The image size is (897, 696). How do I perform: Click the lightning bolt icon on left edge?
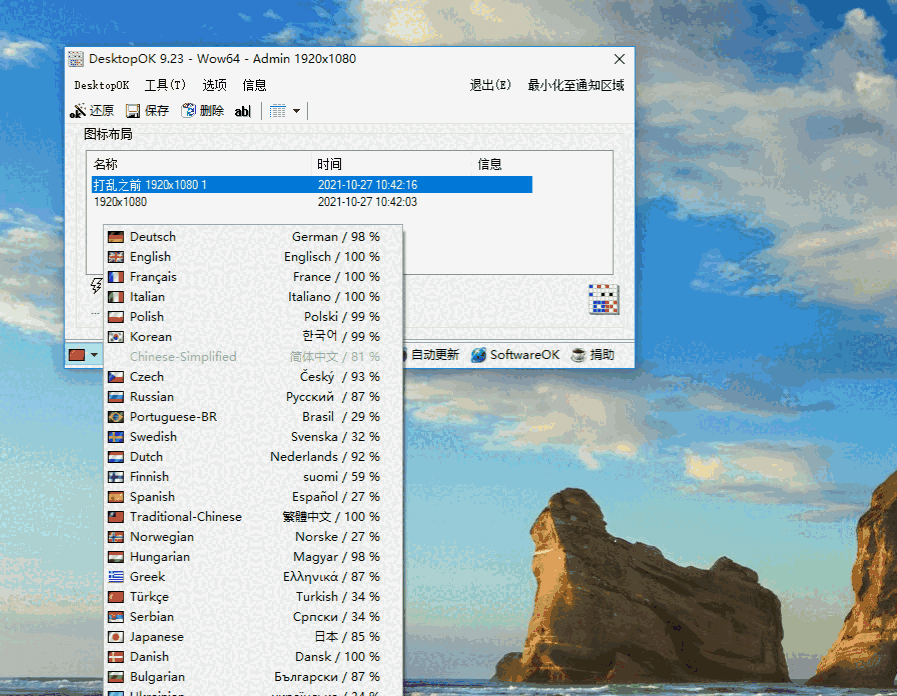click(96, 286)
